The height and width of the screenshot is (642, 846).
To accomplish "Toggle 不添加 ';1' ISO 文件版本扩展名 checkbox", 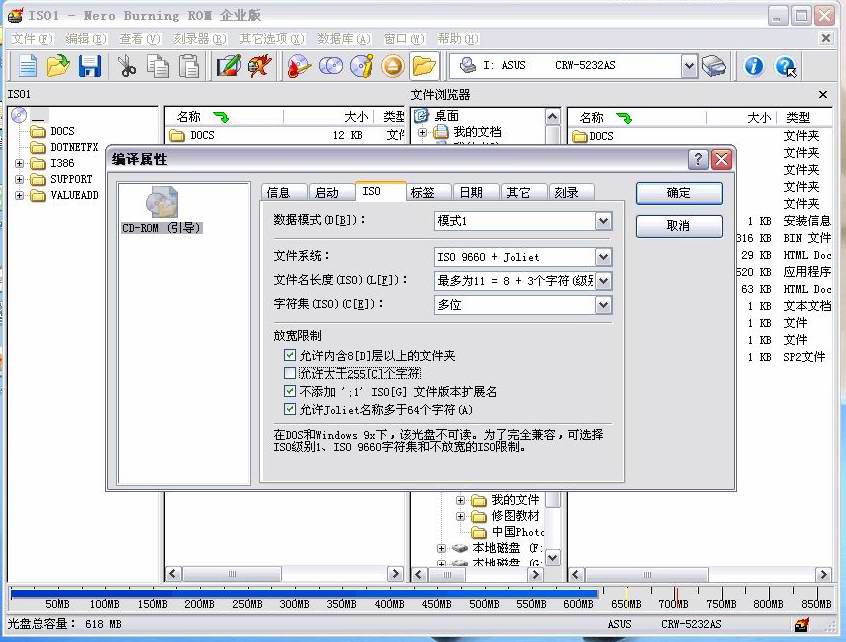I will pos(290,391).
